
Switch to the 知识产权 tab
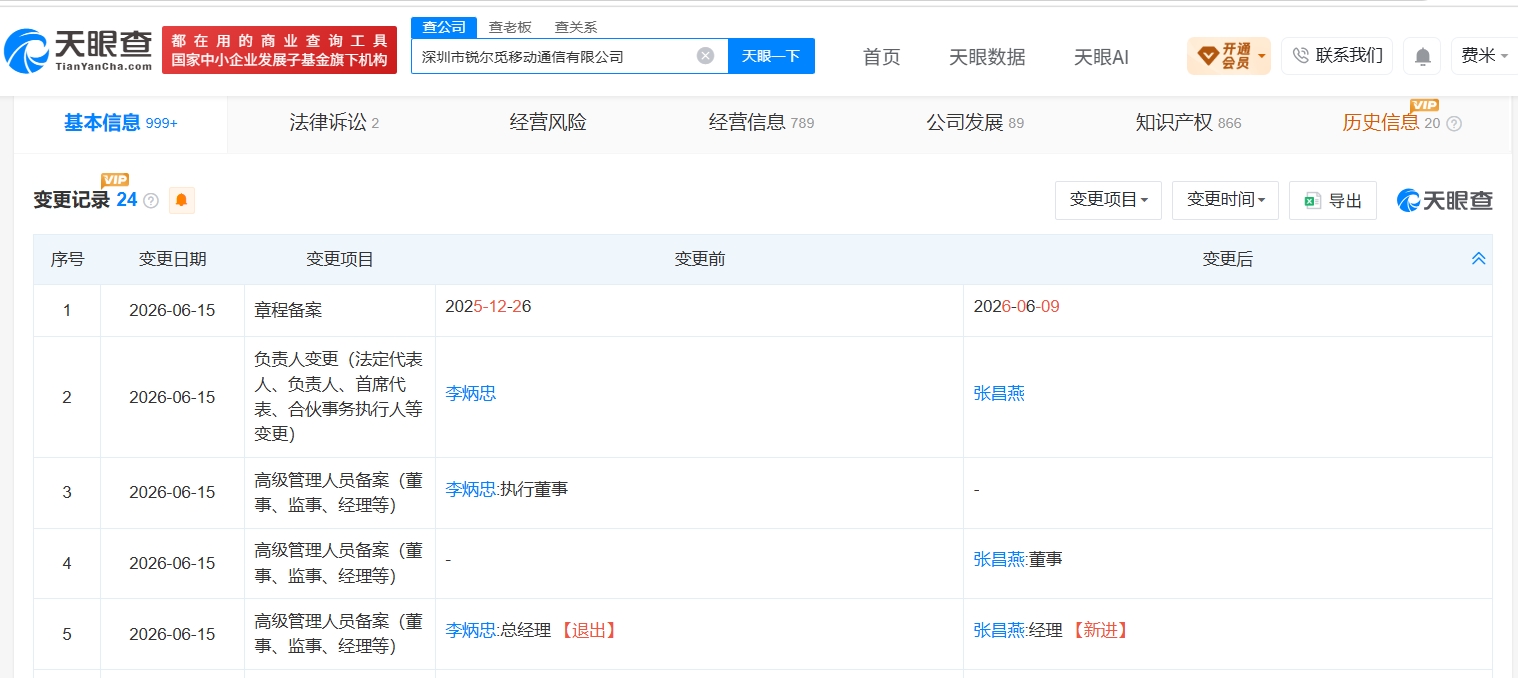click(1188, 123)
